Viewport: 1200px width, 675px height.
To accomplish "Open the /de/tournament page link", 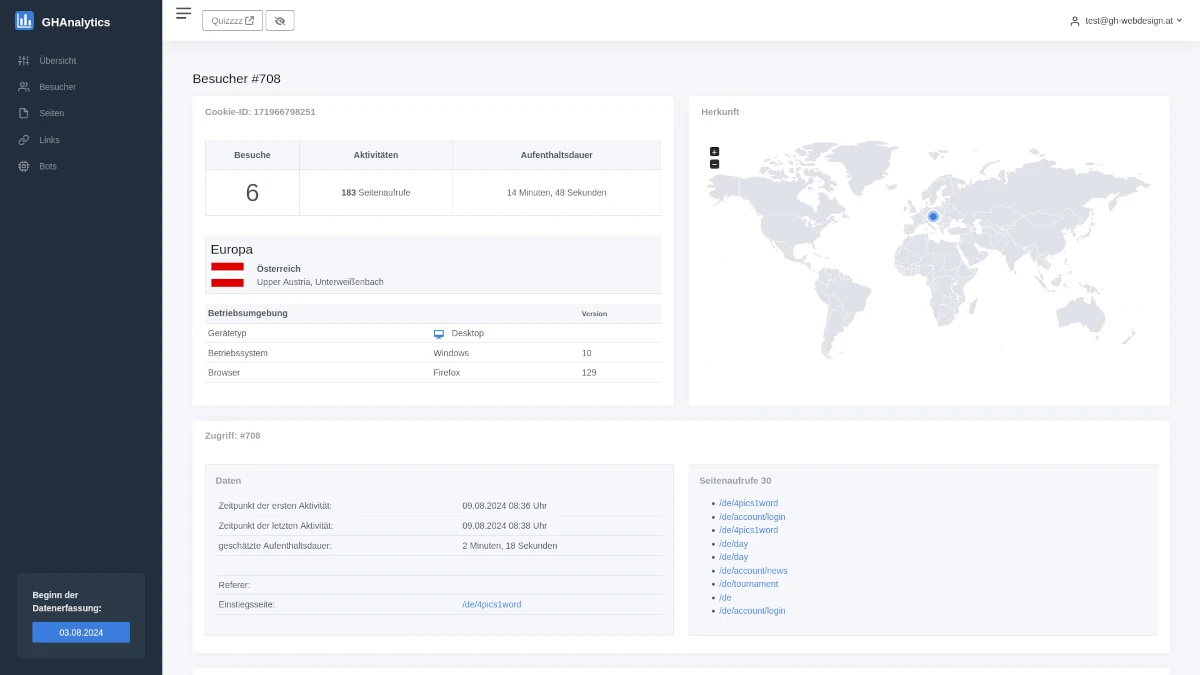I will pyautogui.click(x=748, y=584).
